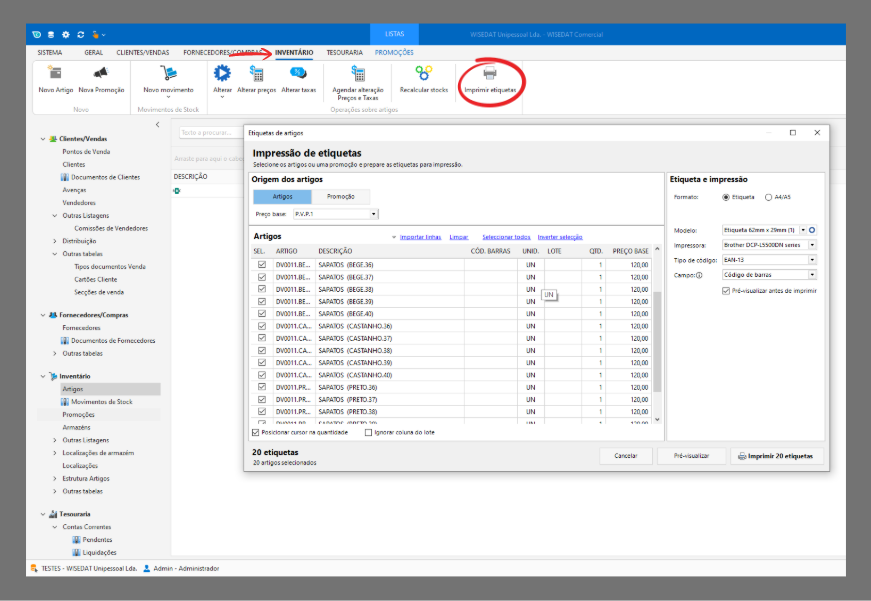Image resolution: width=871 pixels, height=601 pixels.
Task: Click Imprimir 20 etiquetas button
Action: (777, 456)
